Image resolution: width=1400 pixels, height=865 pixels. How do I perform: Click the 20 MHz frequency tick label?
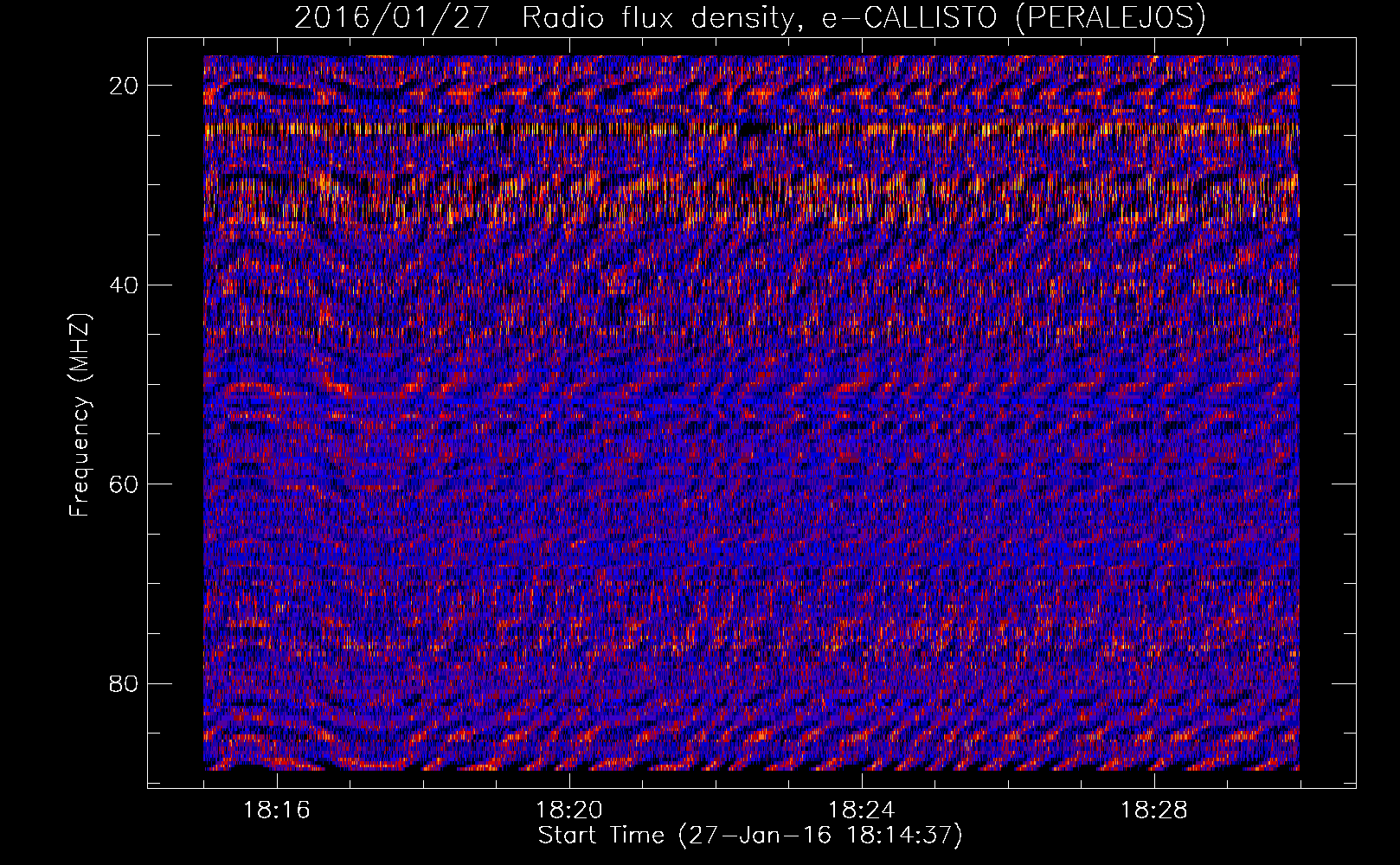[124, 86]
